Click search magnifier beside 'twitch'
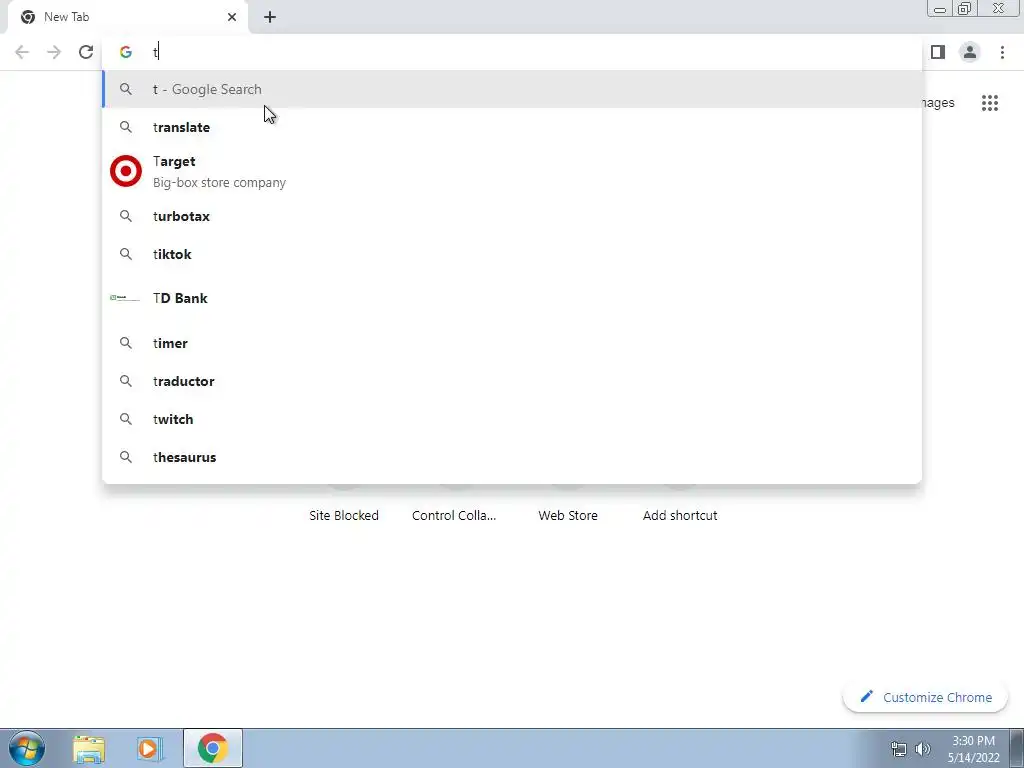 (125, 419)
